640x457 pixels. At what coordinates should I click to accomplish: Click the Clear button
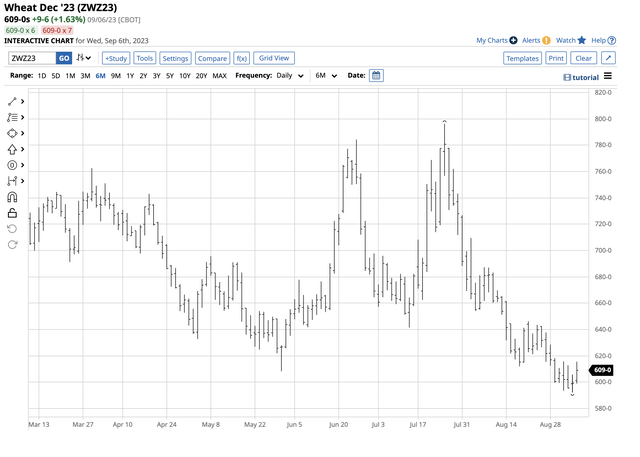click(583, 58)
